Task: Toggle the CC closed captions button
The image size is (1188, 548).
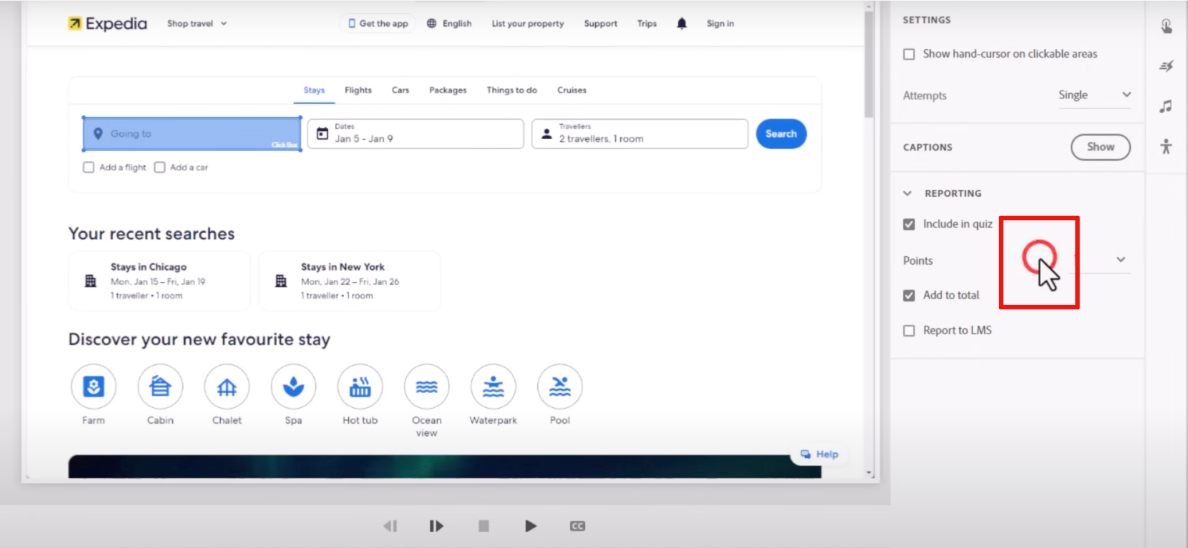Action: tap(577, 526)
